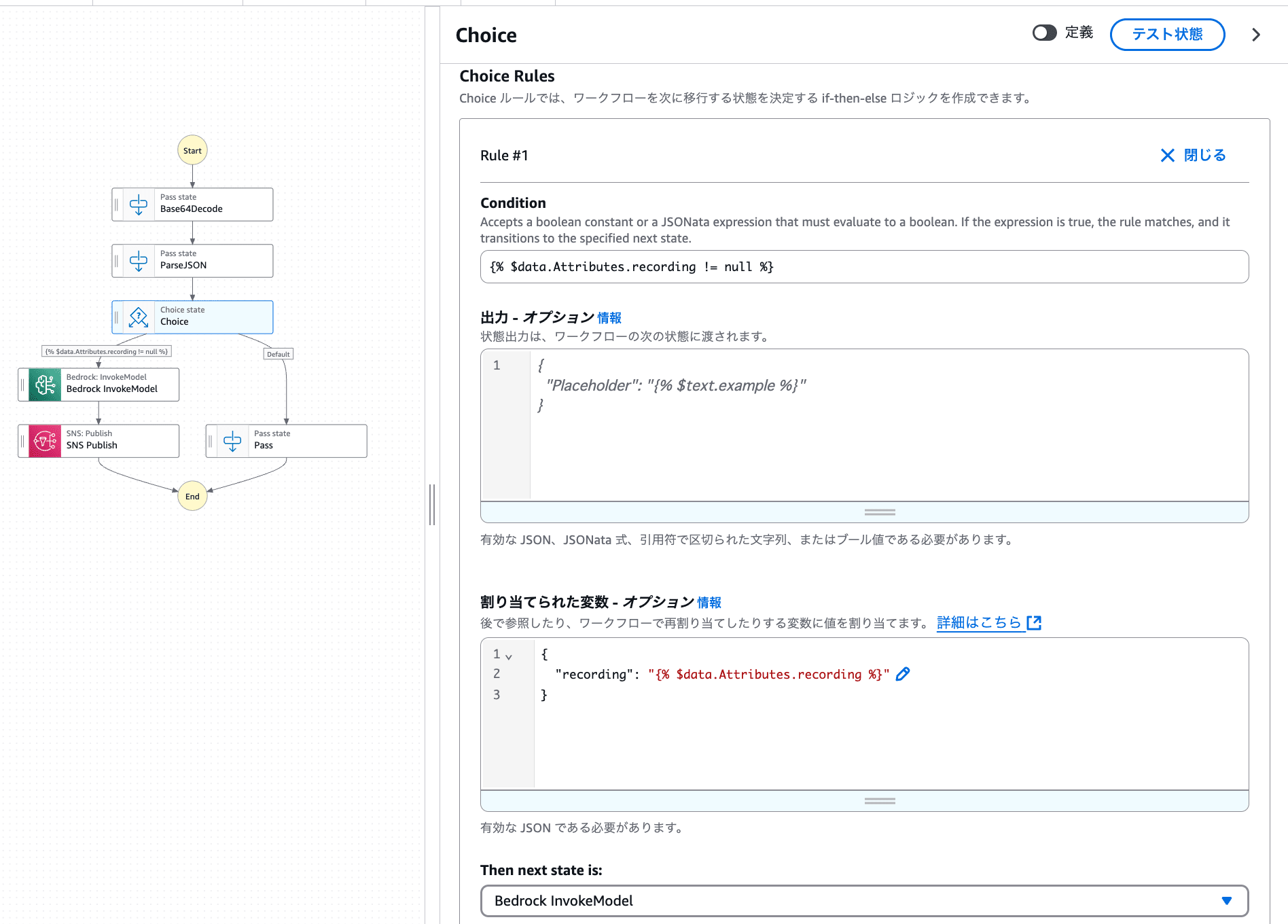1288x924 pixels.
Task: Select the Start node in workflow
Action: pos(192,150)
